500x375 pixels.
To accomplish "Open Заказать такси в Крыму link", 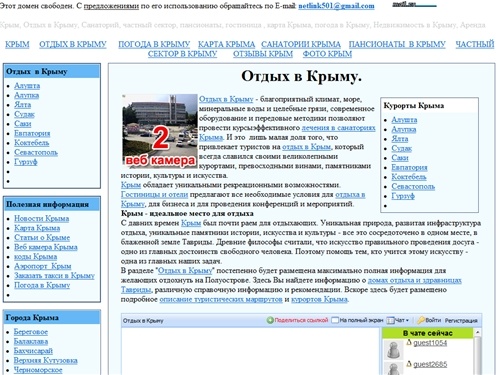I will pyautogui.click(x=54, y=276).
